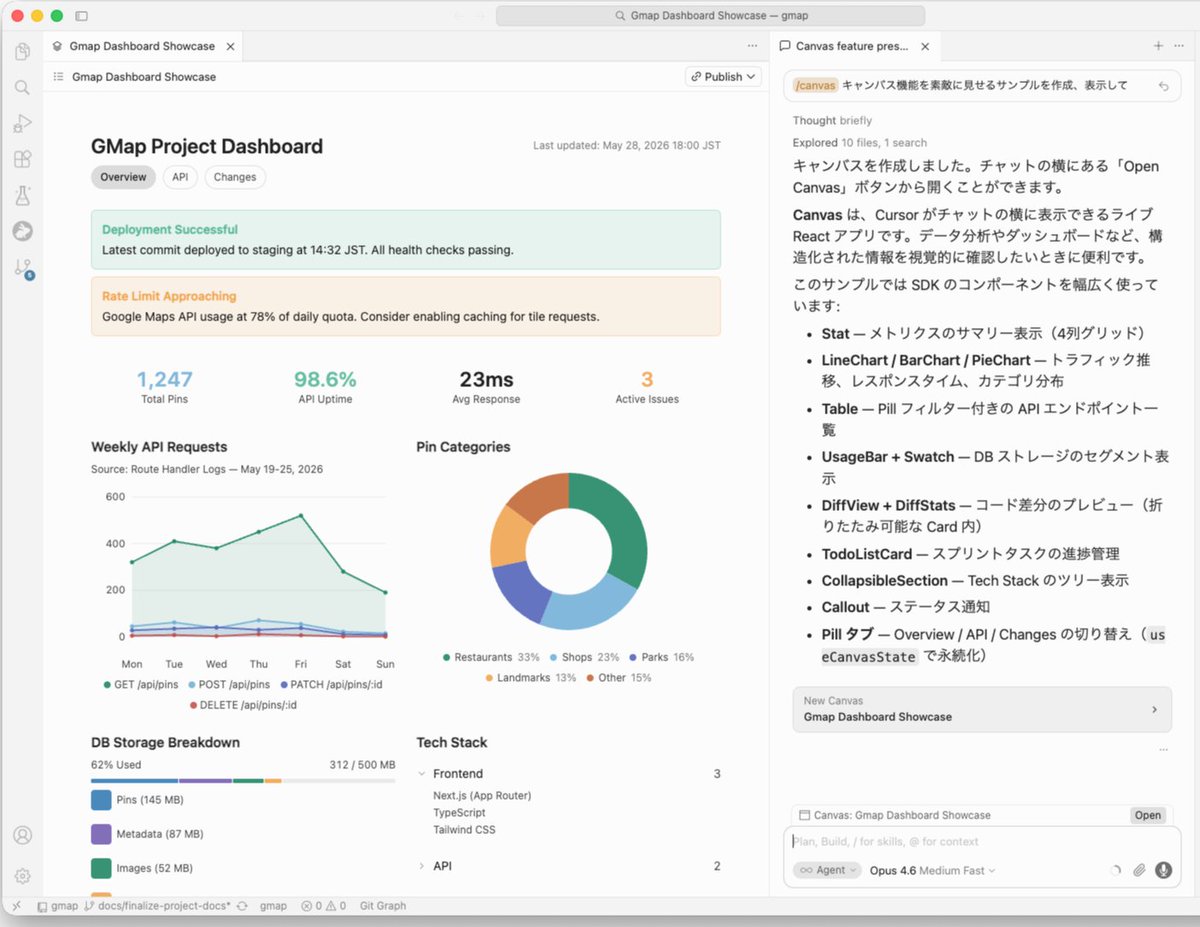Toggle PATCH /api/pins/:id legend entry
Viewport: 1200px width, 927px height.
click(332, 685)
